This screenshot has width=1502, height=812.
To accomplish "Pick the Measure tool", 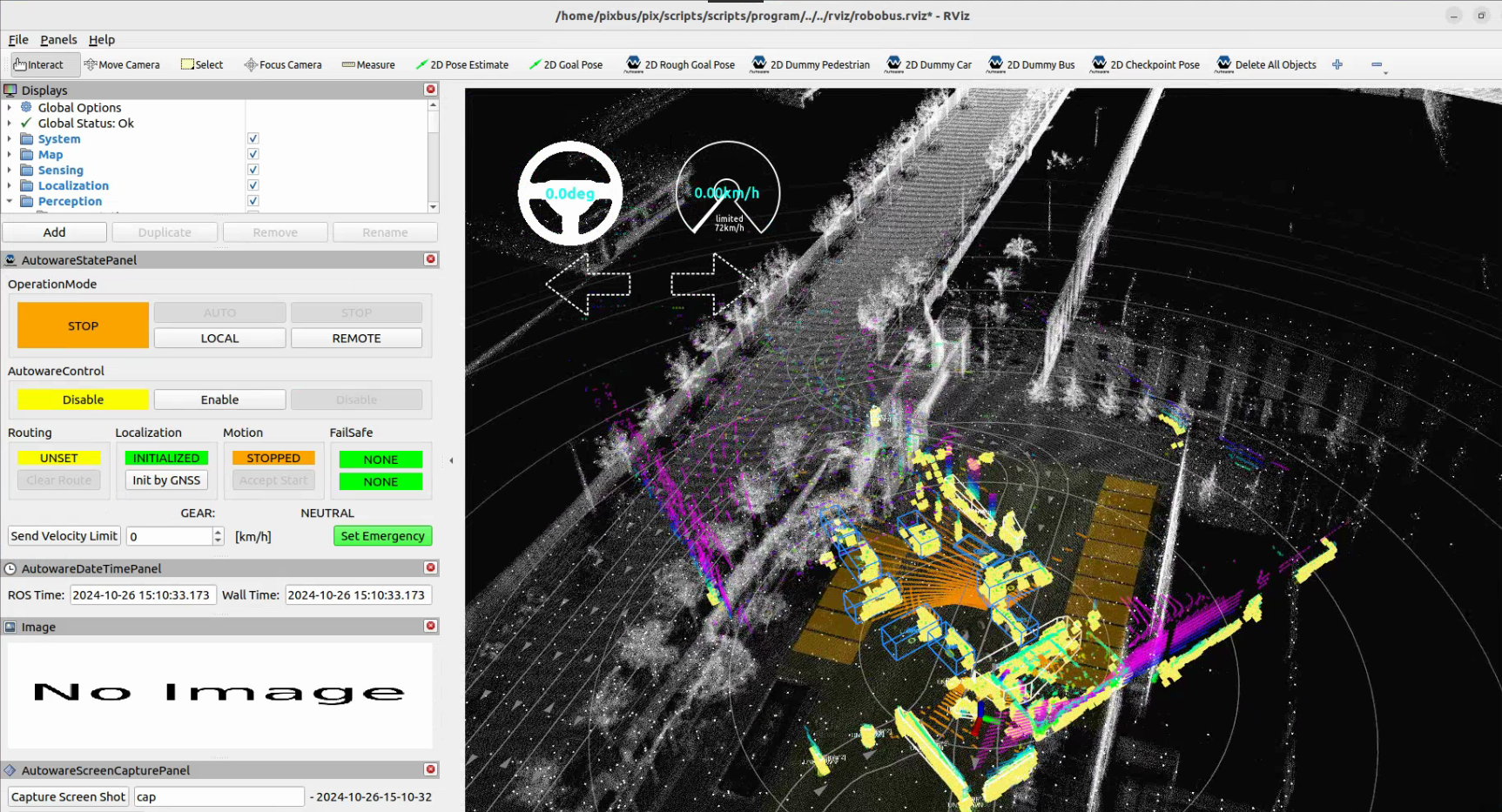I will click(x=368, y=64).
